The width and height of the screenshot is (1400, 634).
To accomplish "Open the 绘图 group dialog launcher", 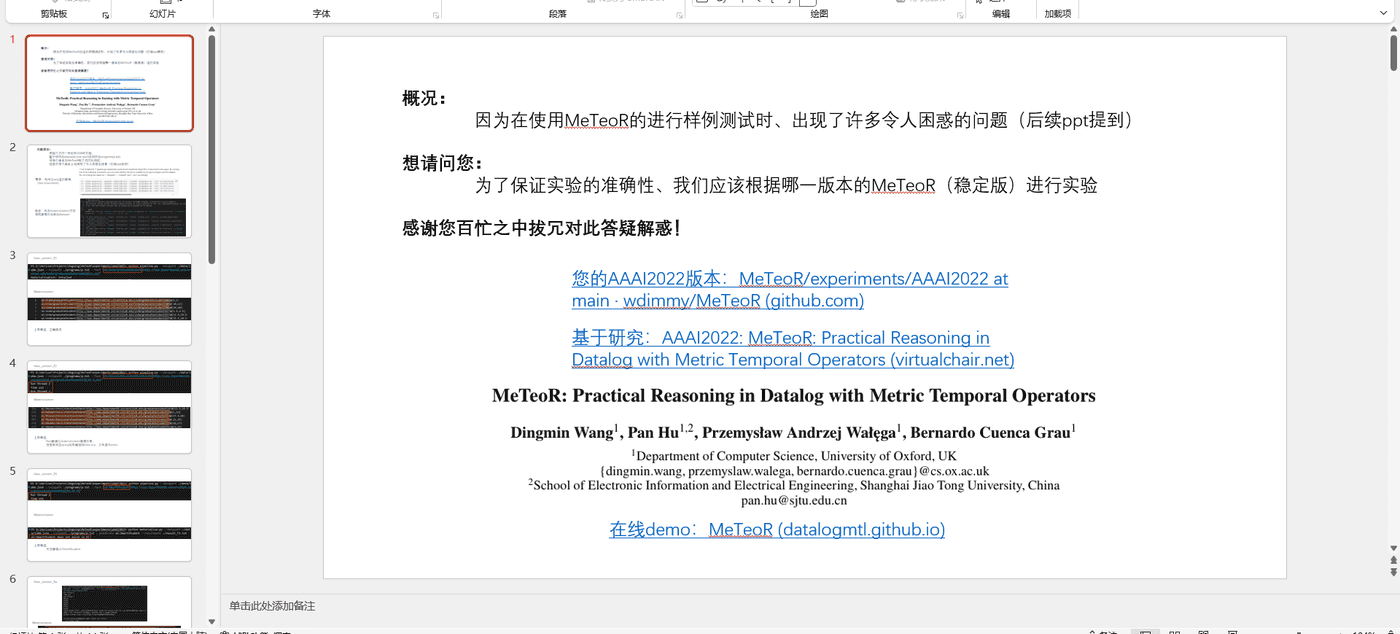I will point(959,15).
